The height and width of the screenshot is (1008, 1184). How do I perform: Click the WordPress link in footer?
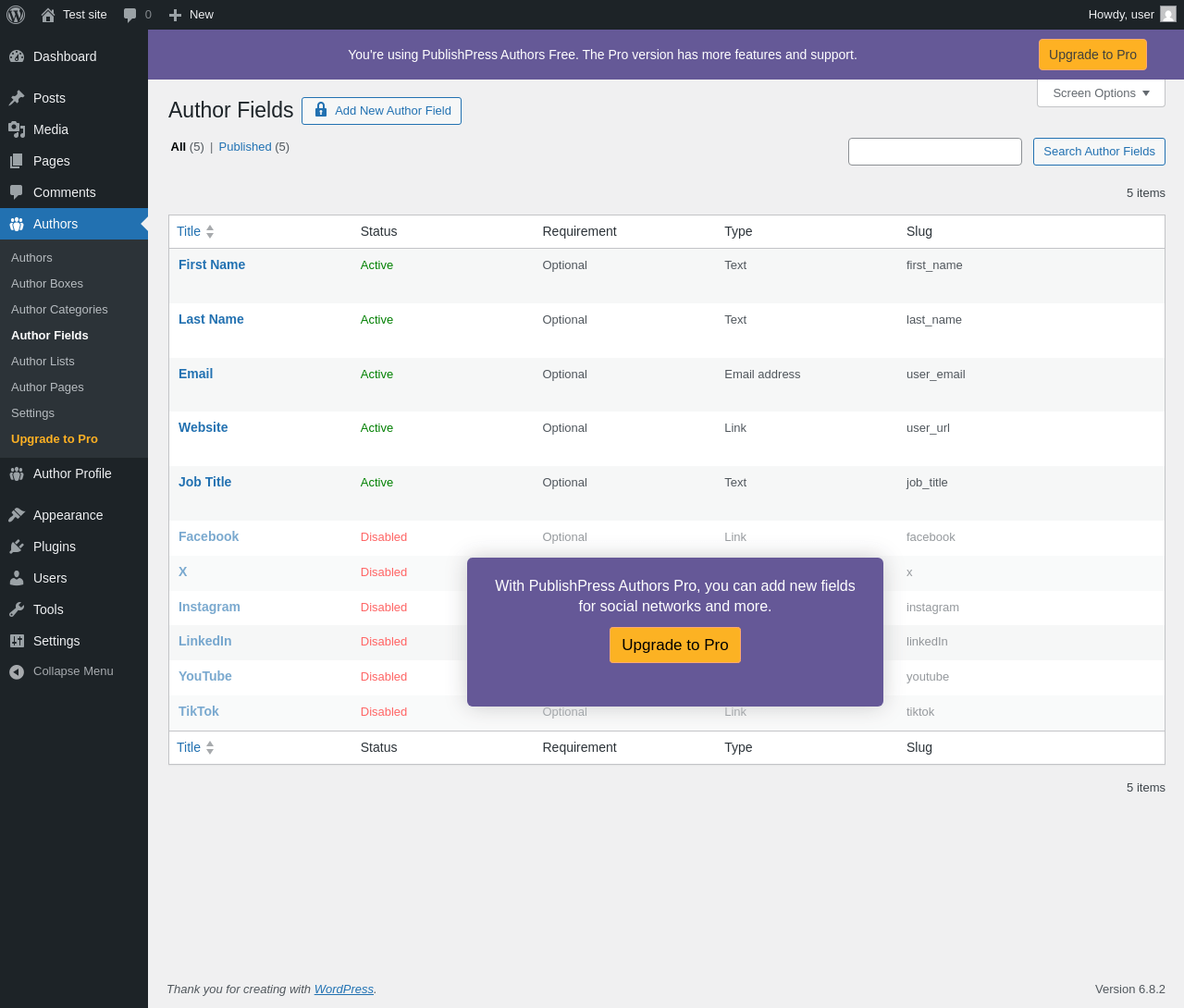343,990
